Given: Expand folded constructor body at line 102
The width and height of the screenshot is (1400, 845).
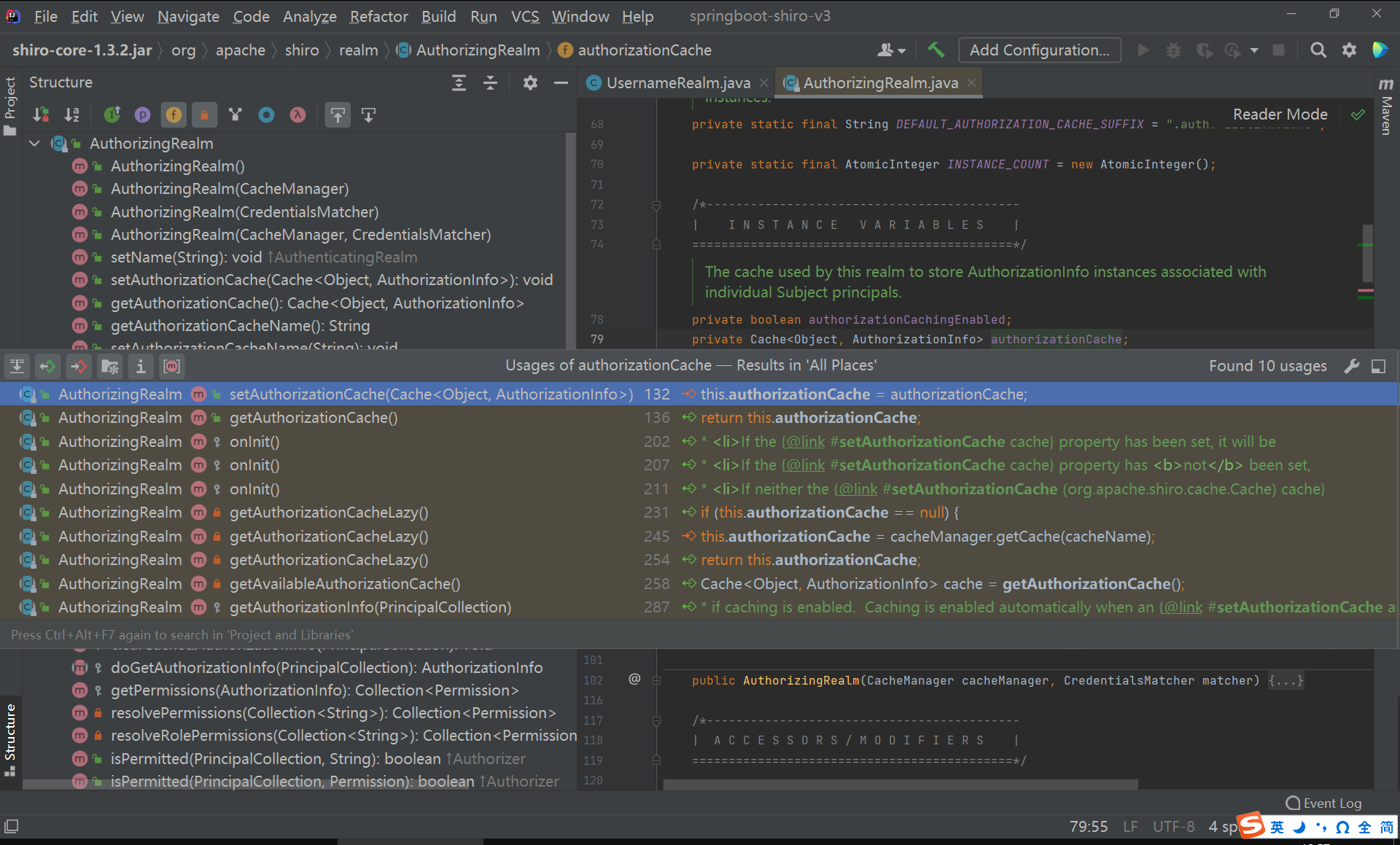Looking at the screenshot, I should coord(1286,680).
